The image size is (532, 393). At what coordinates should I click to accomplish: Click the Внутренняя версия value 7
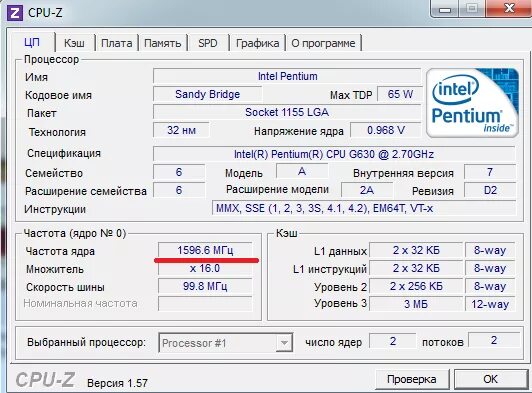click(x=490, y=172)
